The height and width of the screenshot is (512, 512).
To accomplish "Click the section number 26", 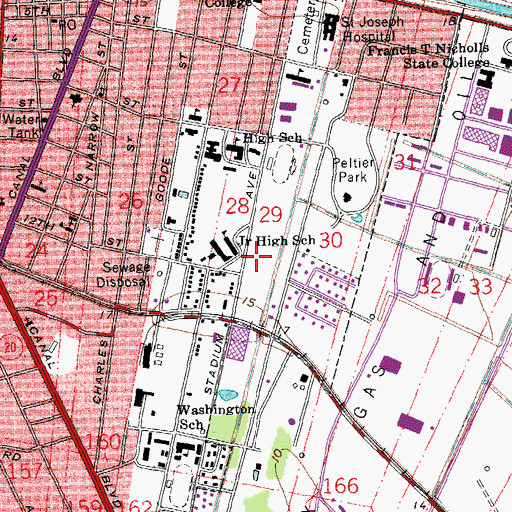I will pyautogui.click(x=131, y=202).
